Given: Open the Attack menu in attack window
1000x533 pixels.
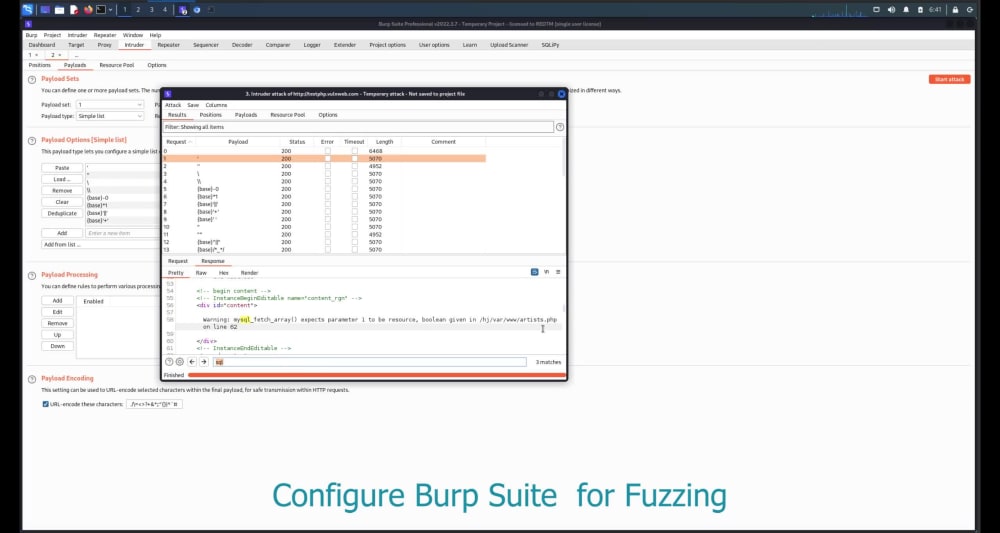Looking at the screenshot, I should click(x=173, y=105).
